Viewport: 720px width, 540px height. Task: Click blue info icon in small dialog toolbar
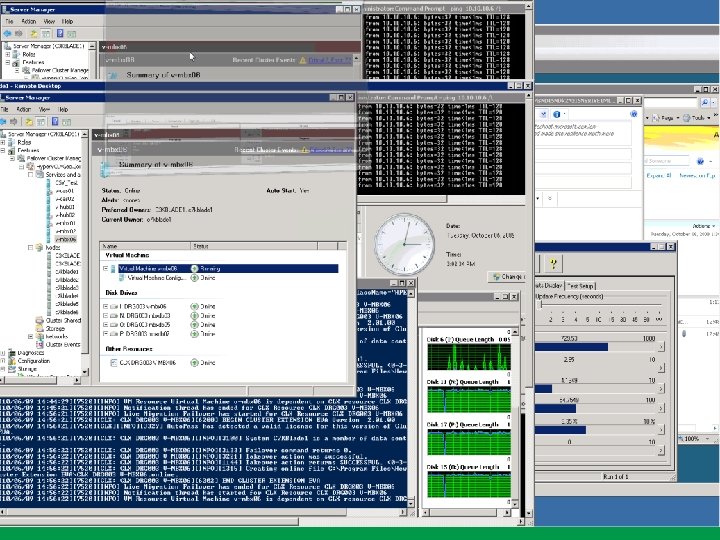(557, 114)
